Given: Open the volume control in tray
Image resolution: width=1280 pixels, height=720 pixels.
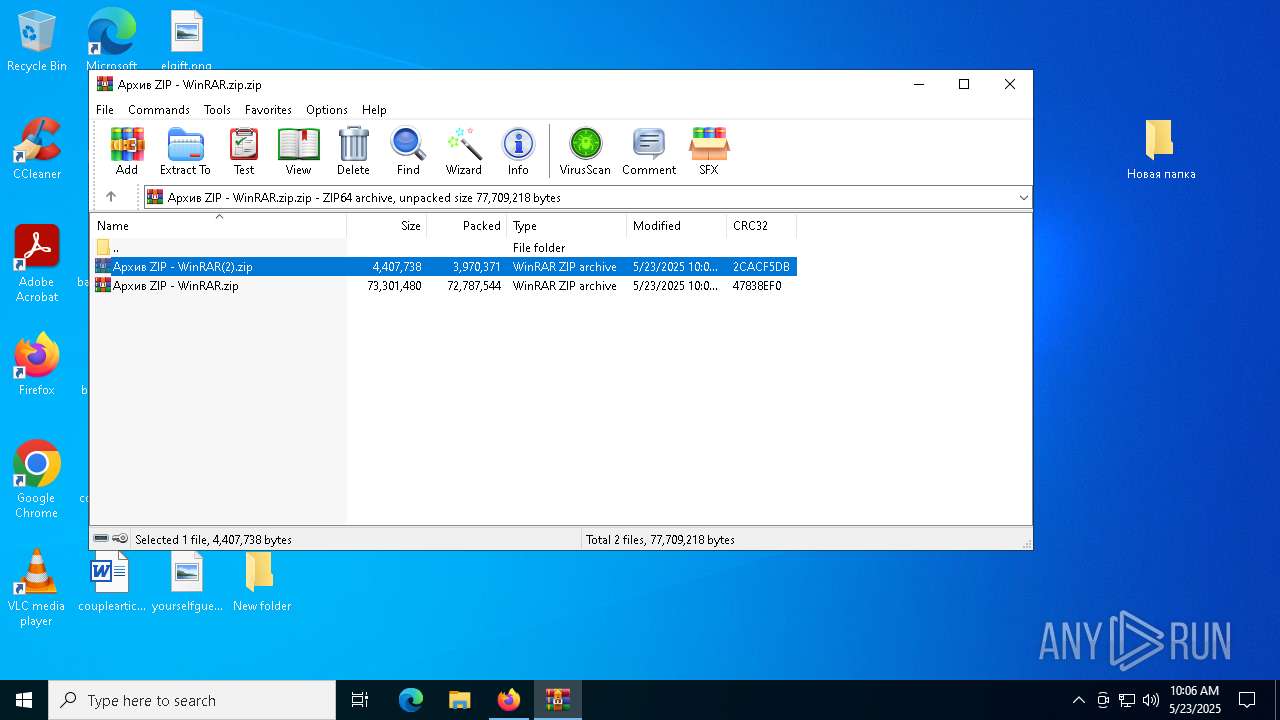Looking at the screenshot, I should [1151, 700].
